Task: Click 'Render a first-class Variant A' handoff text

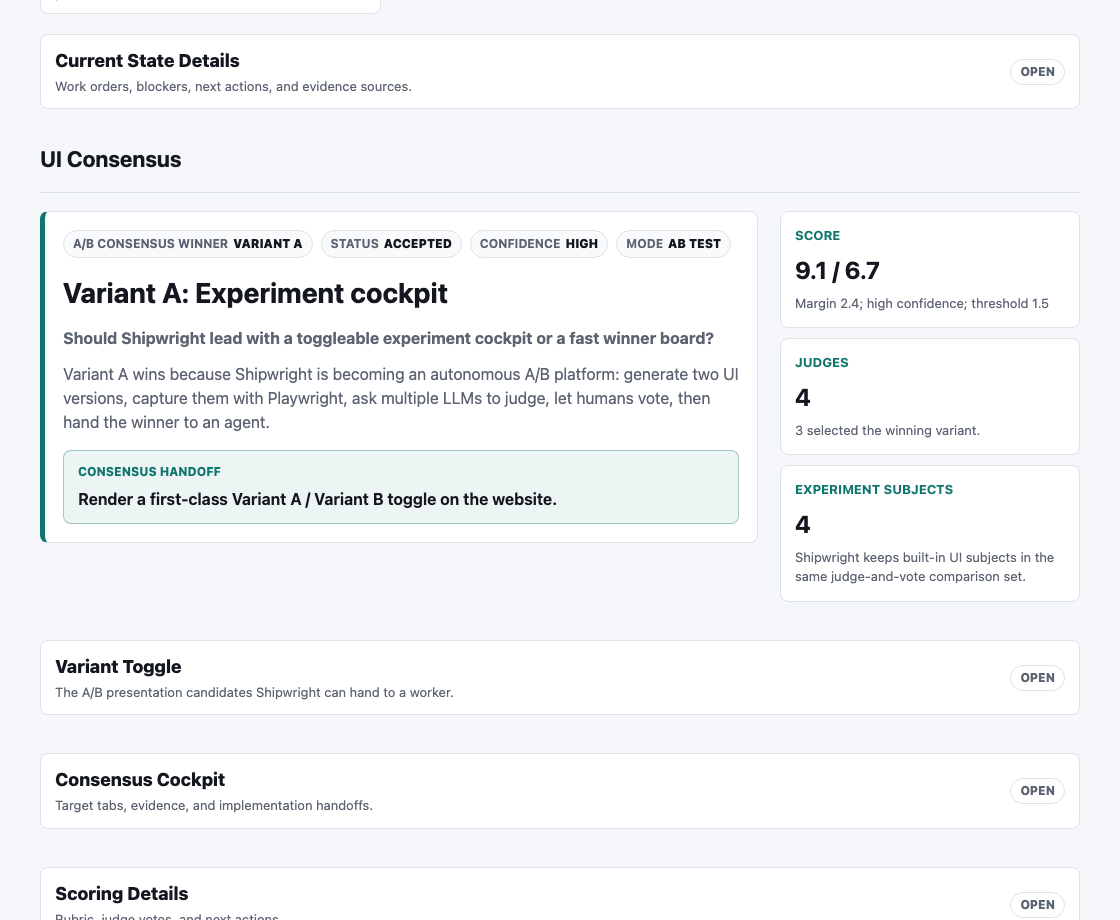Action: 317,499
